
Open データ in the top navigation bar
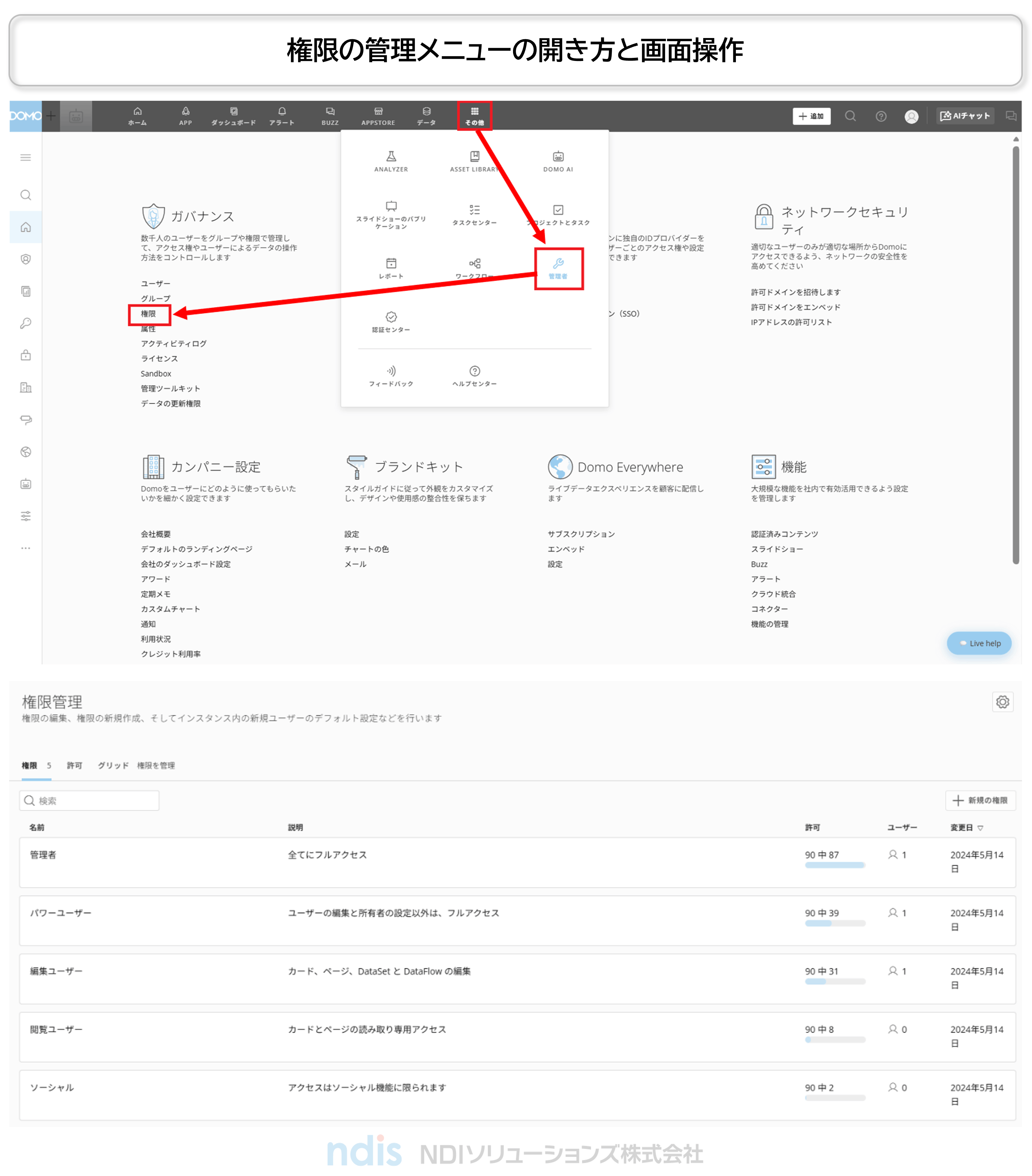(x=426, y=116)
